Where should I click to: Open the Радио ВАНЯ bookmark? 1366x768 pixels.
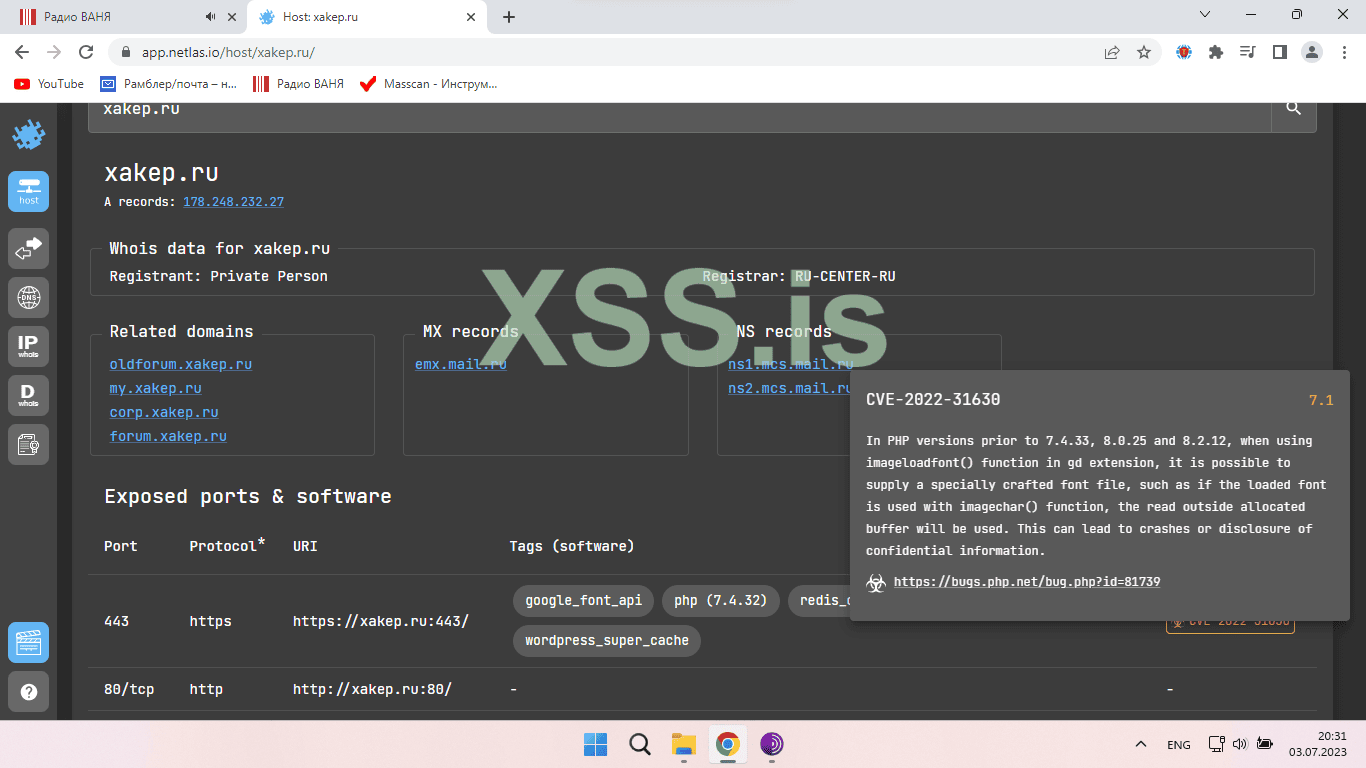[x=298, y=84]
